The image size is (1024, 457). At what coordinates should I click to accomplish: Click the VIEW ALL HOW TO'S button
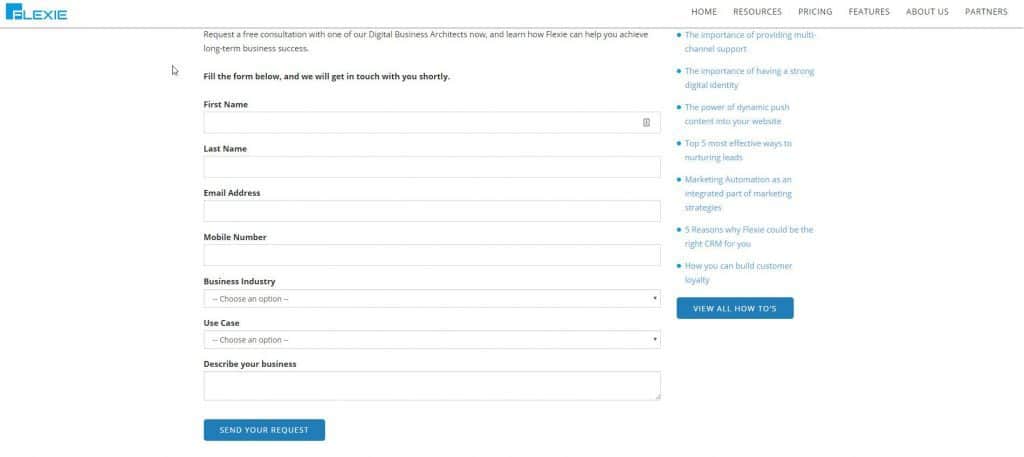[735, 308]
